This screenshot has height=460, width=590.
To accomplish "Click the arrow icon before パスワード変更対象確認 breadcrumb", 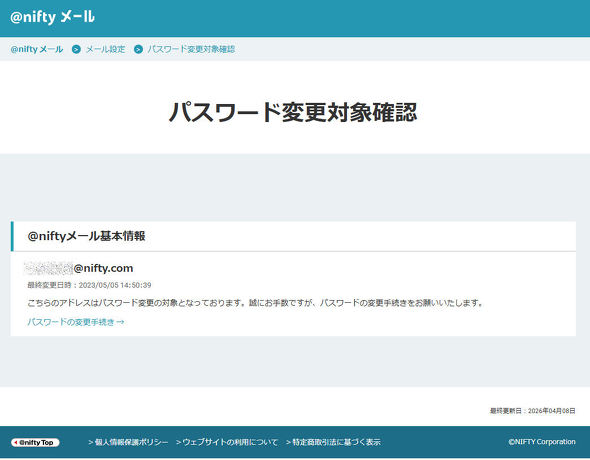I will pyautogui.click(x=138, y=49).
